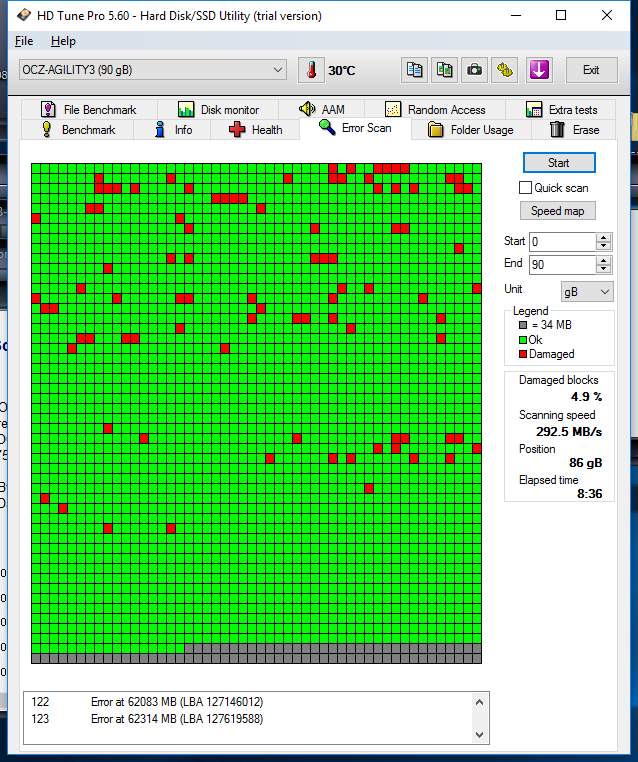Screen dimensions: 638x762
Task: Open the Help menu
Action: pyautogui.click(x=63, y=41)
